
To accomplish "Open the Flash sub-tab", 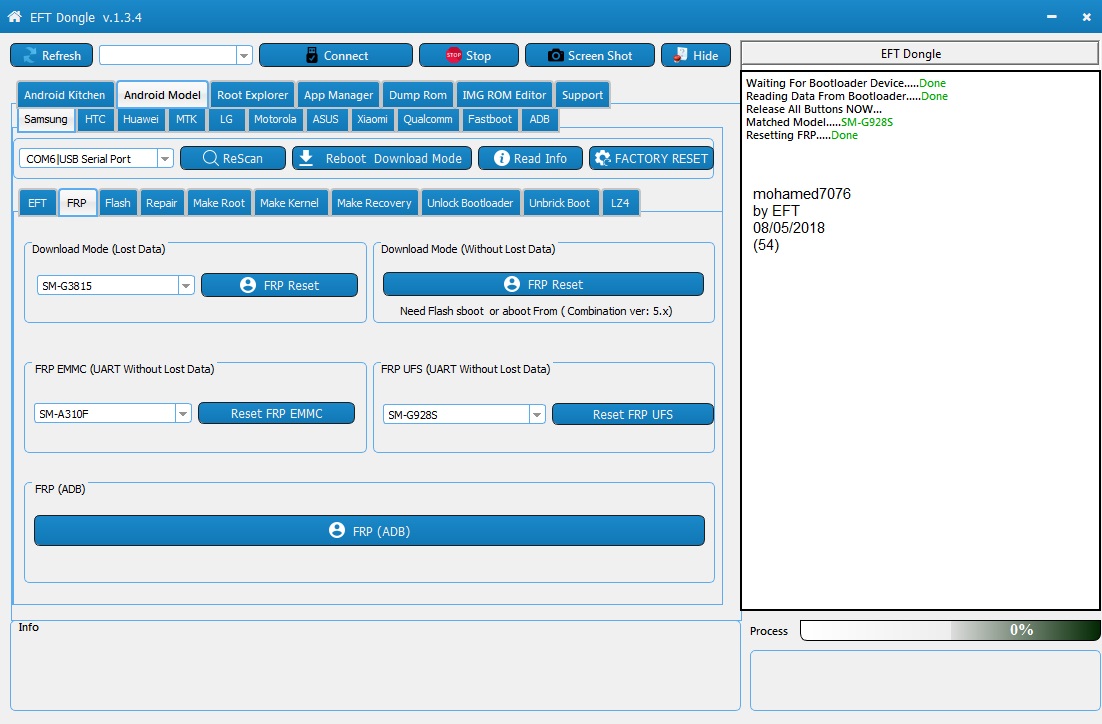I will (x=117, y=203).
